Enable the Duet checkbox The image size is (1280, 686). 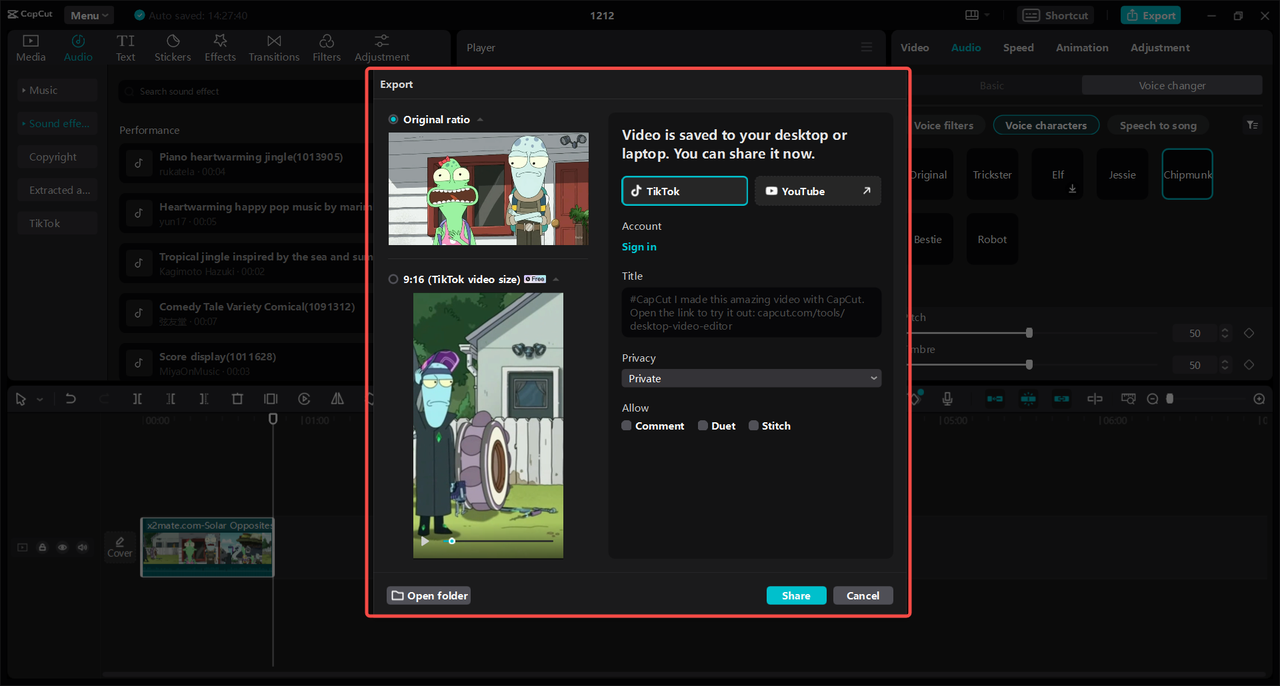coord(703,425)
